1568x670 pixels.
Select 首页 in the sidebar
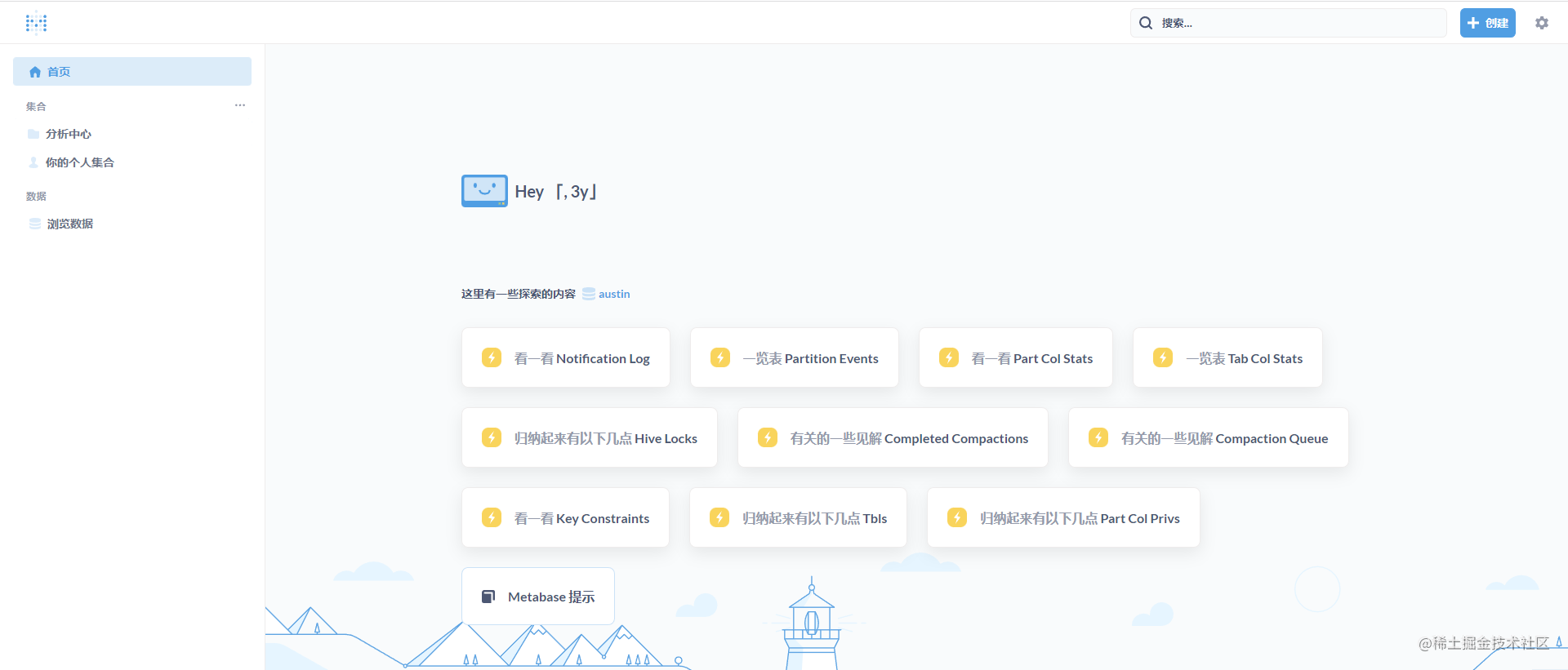[132, 72]
